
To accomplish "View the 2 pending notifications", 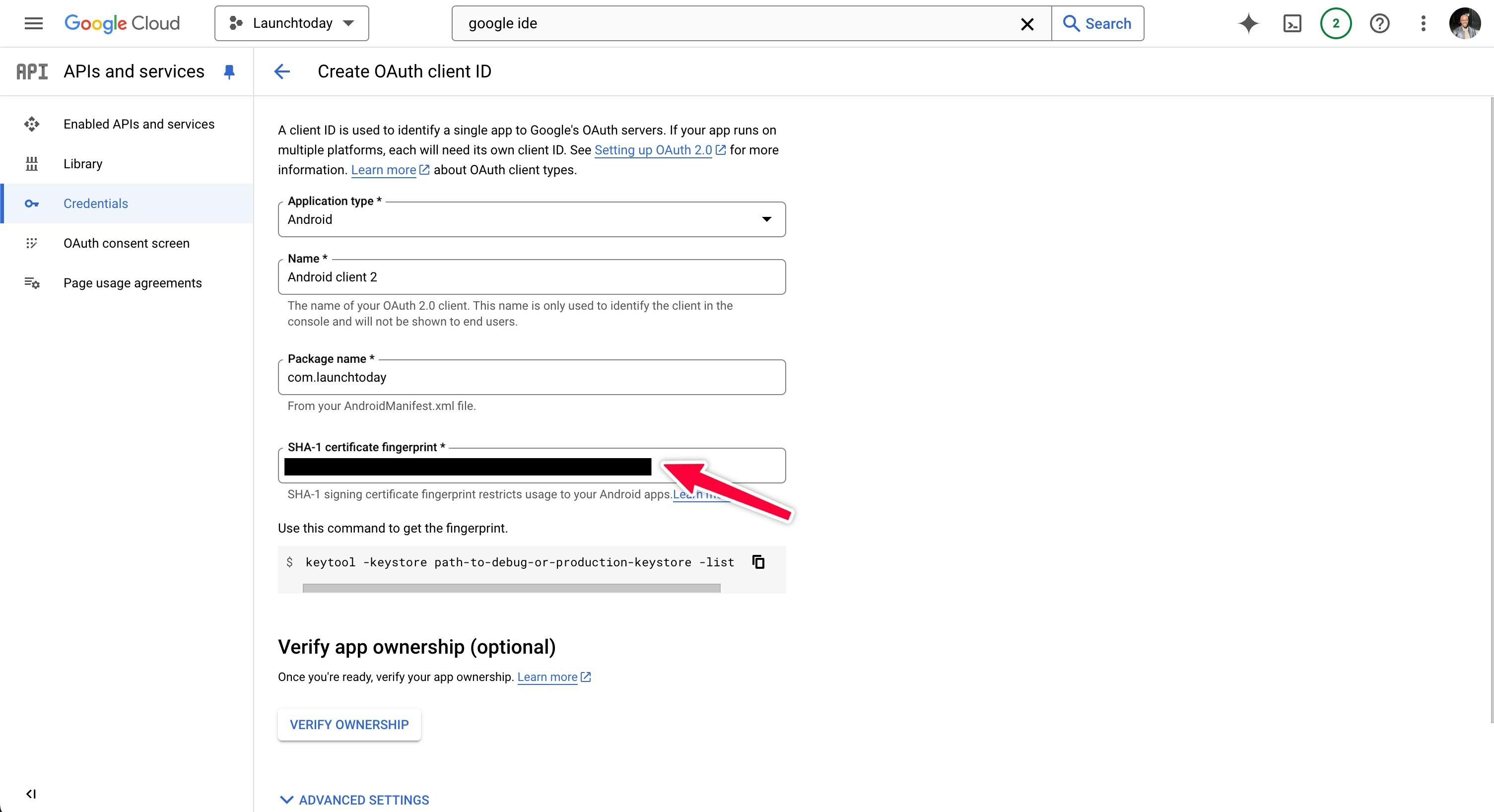I will 1336,23.
